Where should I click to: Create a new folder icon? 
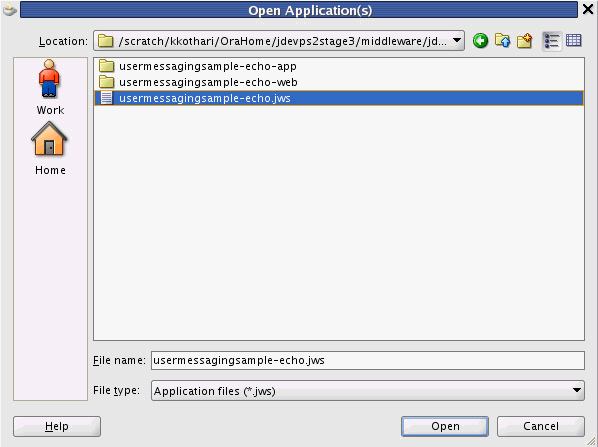[525, 40]
